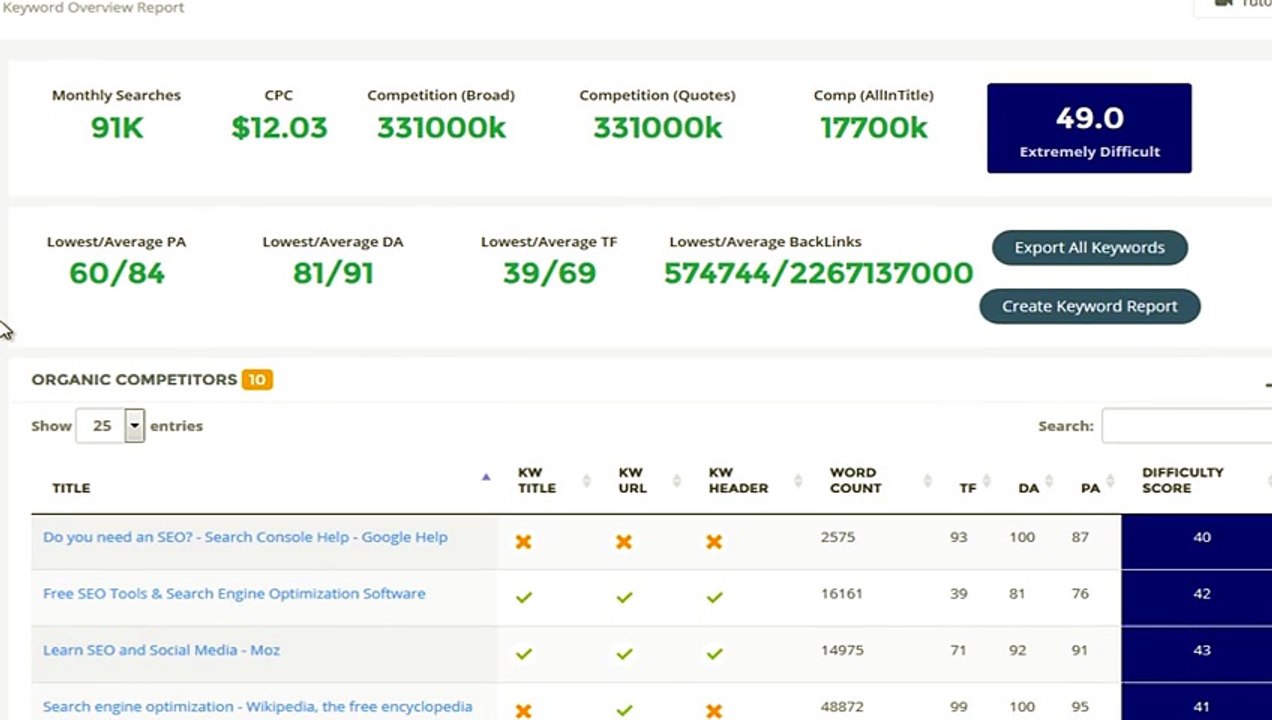Screen dimensions: 1272x720
Task: Sort by DA column header
Action: [x=1028, y=488]
